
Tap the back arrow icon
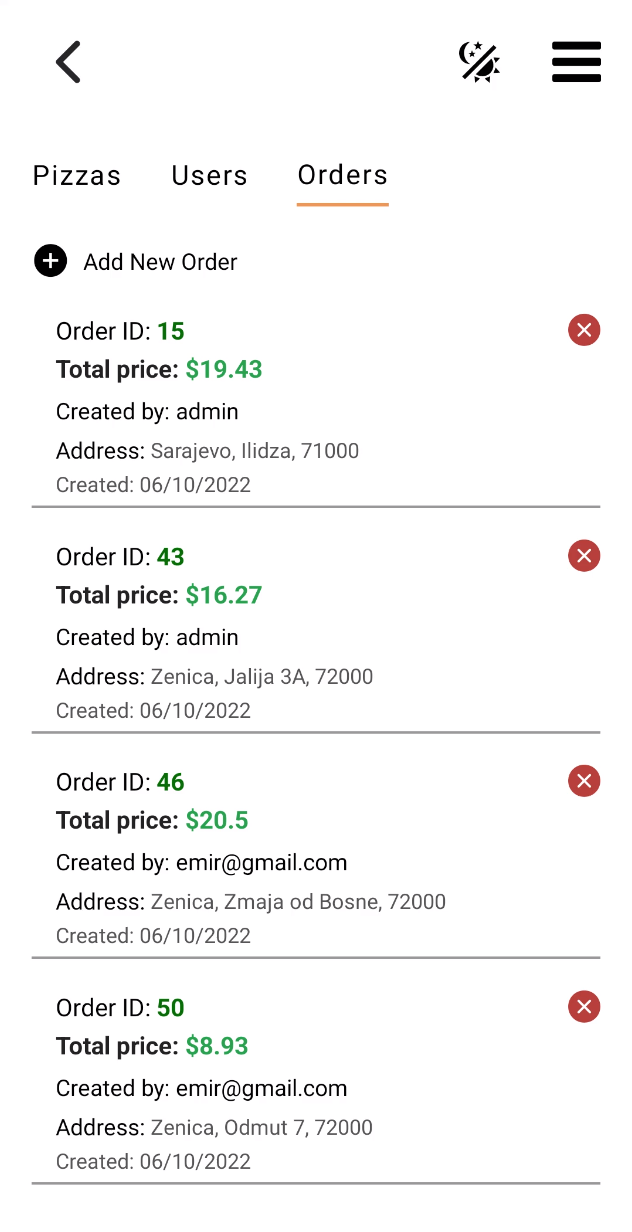(x=67, y=62)
